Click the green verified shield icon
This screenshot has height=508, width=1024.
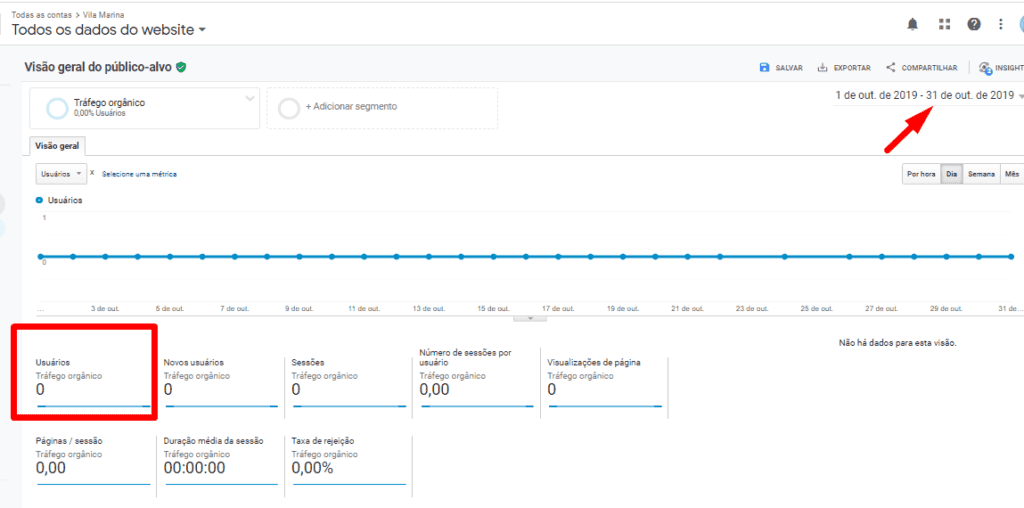(x=181, y=67)
